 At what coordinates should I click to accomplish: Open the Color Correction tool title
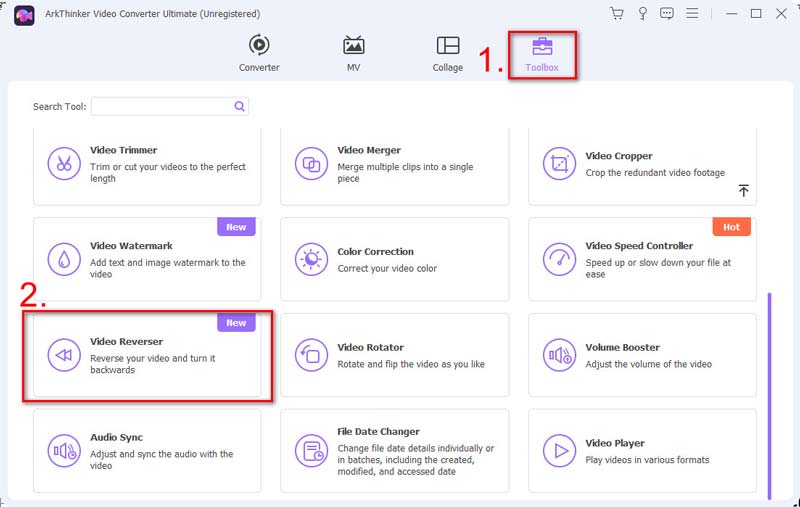pyautogui.click(x=376, y=251)
